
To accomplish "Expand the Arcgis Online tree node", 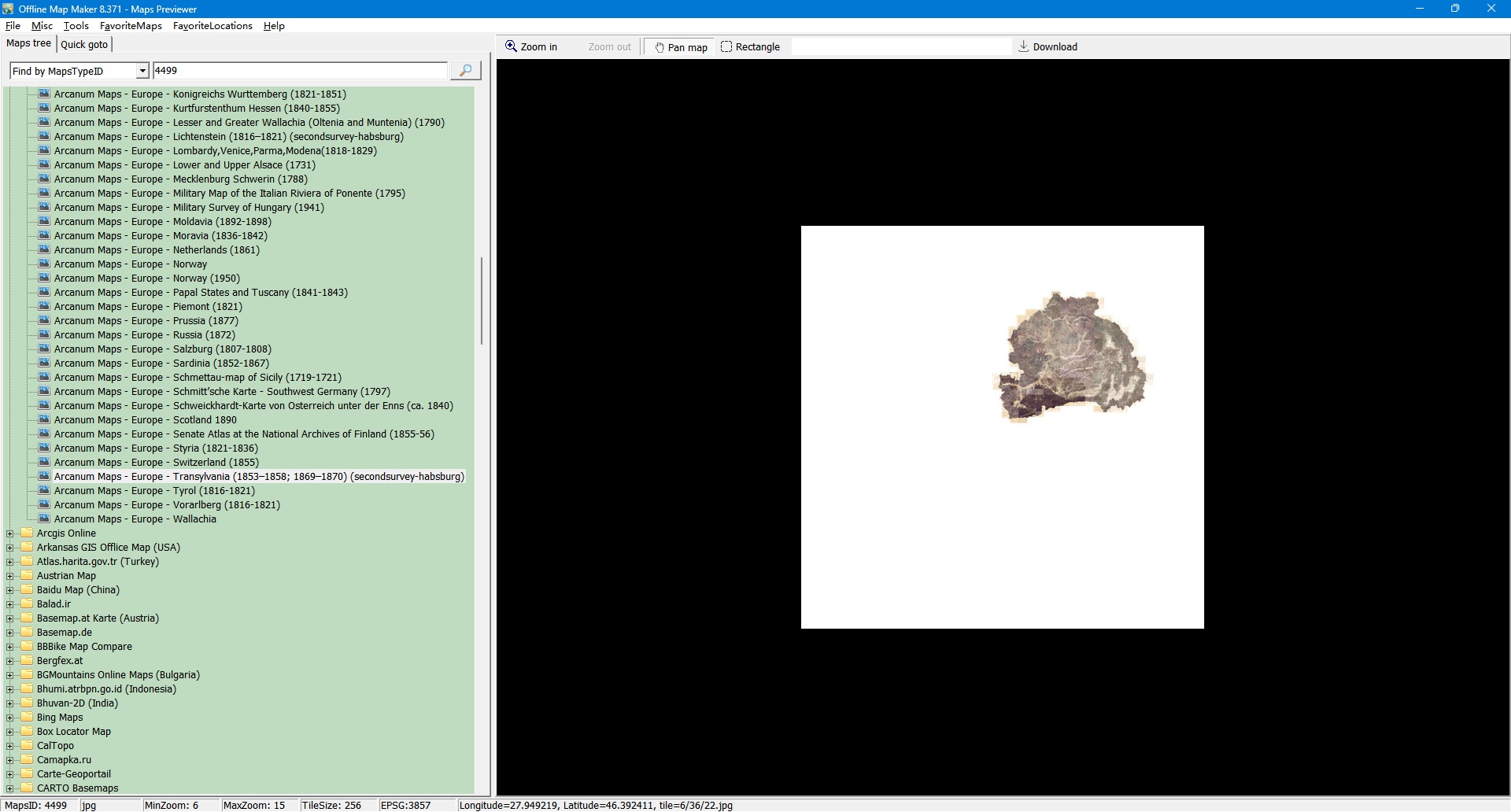I will point(10,533).
